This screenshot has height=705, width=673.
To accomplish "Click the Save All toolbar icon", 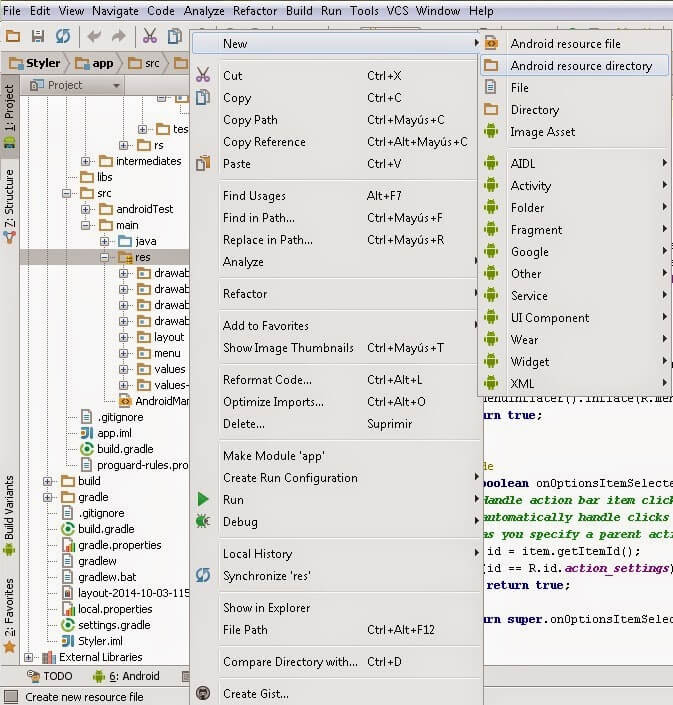I will point(38,36).
